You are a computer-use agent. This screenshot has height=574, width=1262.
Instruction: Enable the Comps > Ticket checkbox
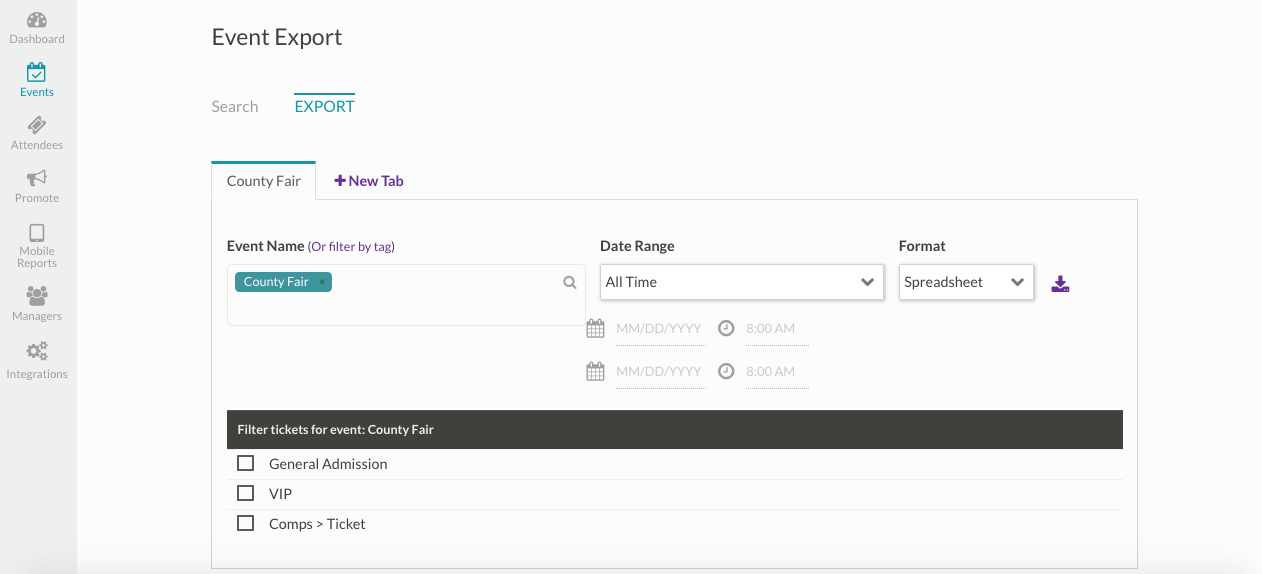click(245, 523)
